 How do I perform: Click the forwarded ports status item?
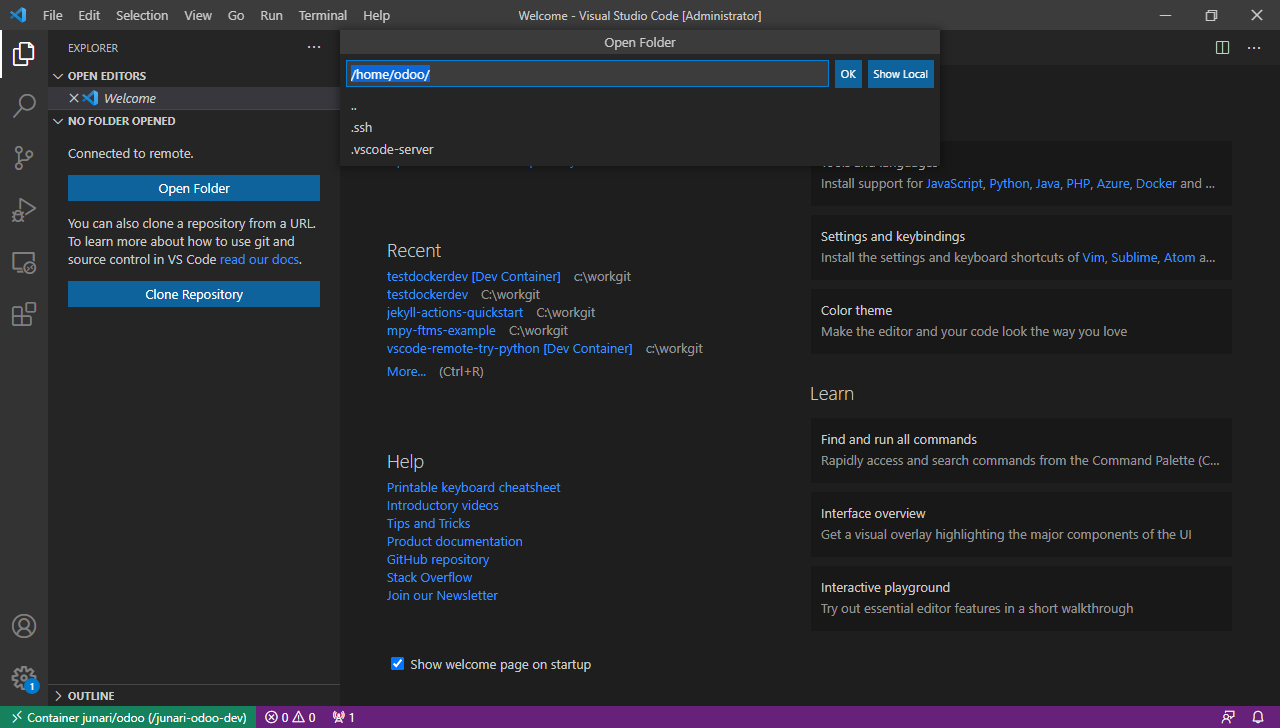(343, 717)
